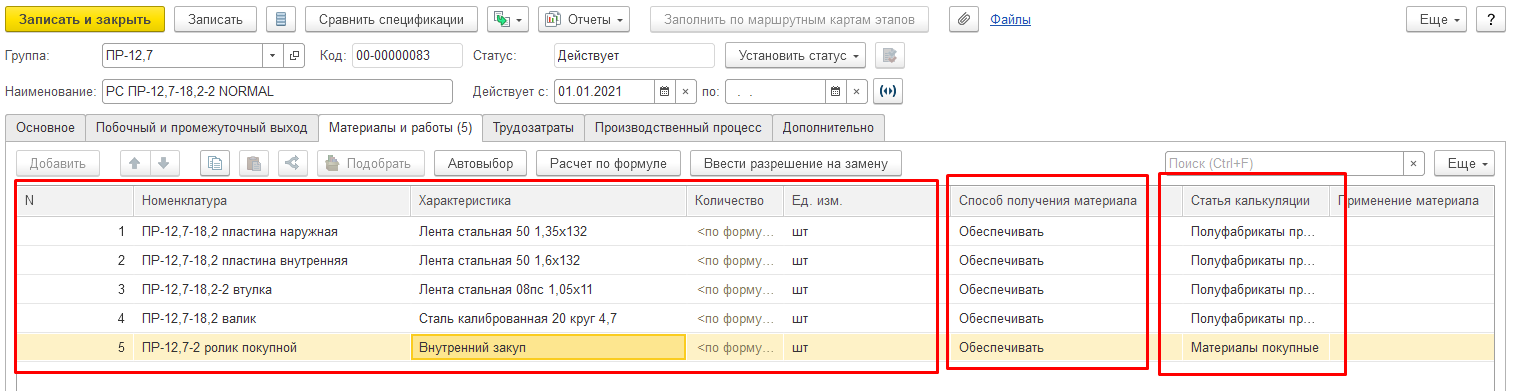Click cell Лента стальная 50 1,35x132
Viewport: 1515px width, 391px height.
point(548,232)
